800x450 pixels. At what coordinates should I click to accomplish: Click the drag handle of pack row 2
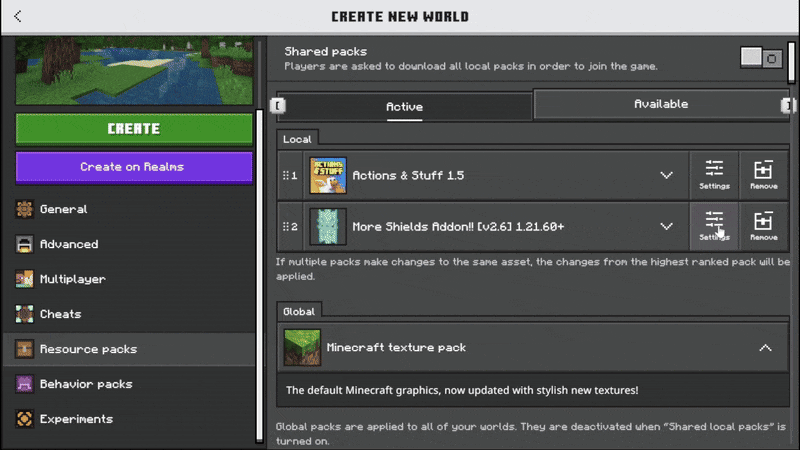[x=286, y=226]
